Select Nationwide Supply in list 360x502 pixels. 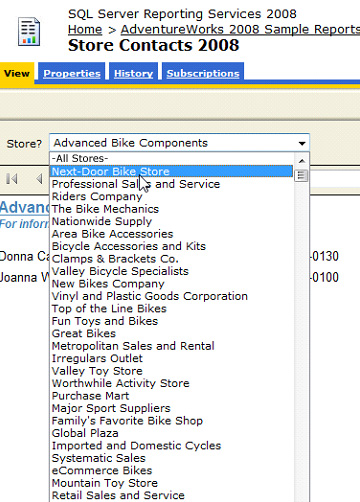coord(172,221)
